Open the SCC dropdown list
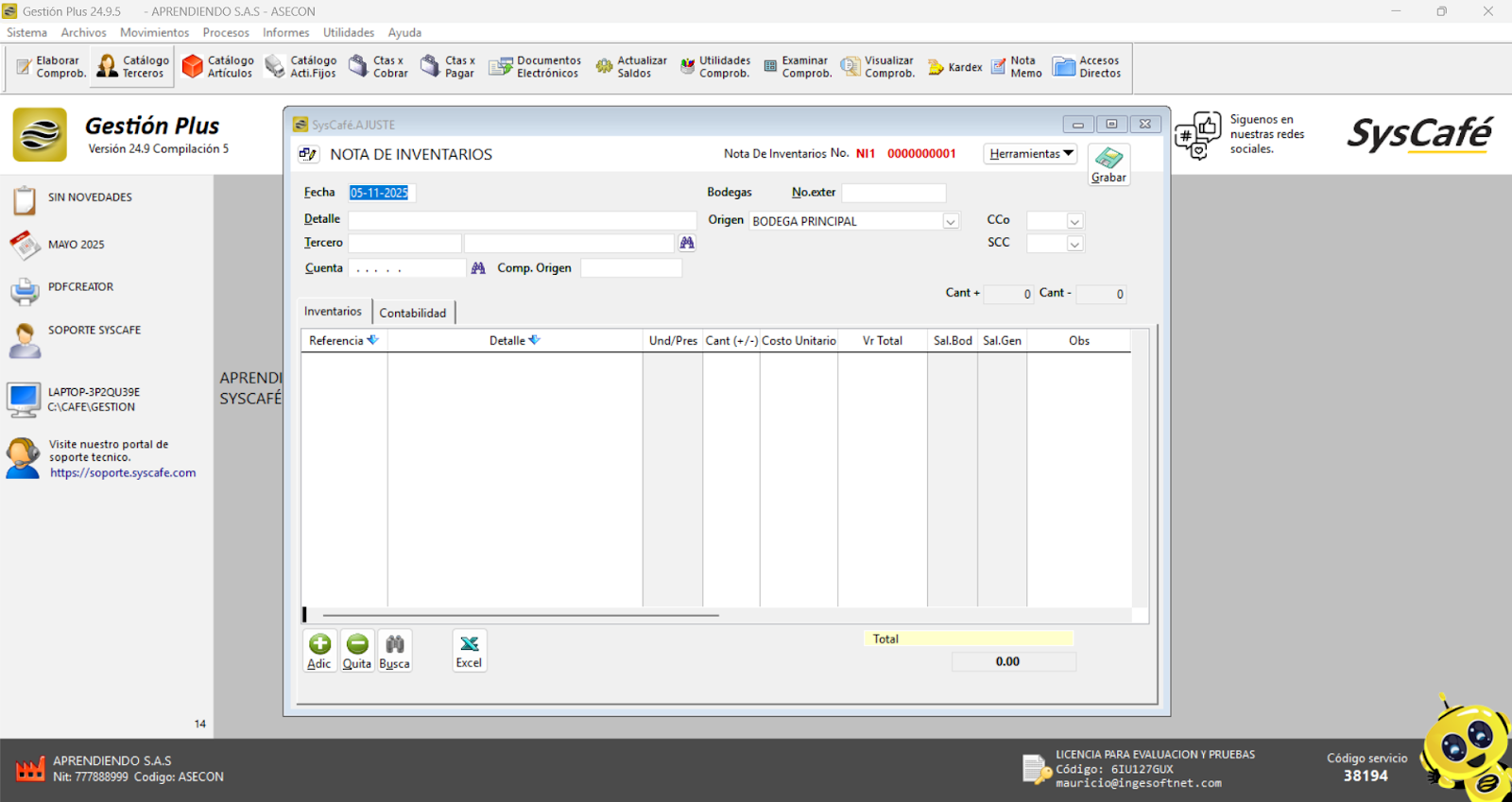The width and height of the screenshot is (1512, 802). click(x=1074, y=245)
